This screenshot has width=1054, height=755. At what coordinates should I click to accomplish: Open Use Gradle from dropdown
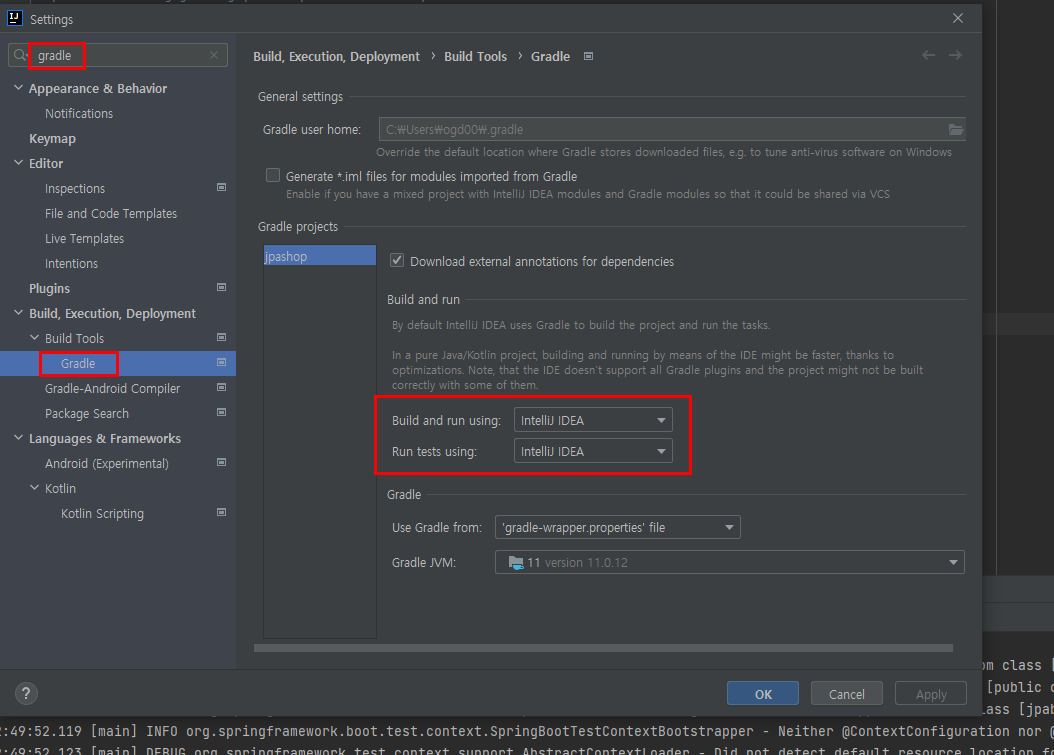pos(618,527)
